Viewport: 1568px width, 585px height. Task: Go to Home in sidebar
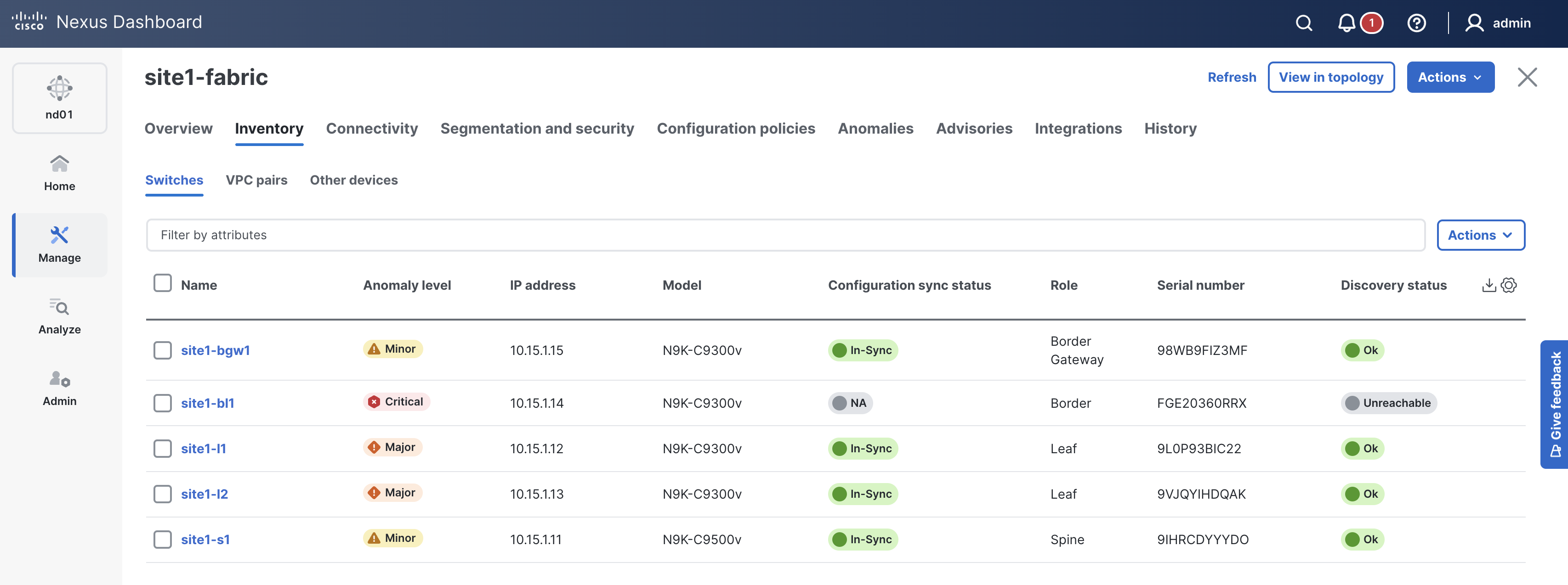click(60, 173)
